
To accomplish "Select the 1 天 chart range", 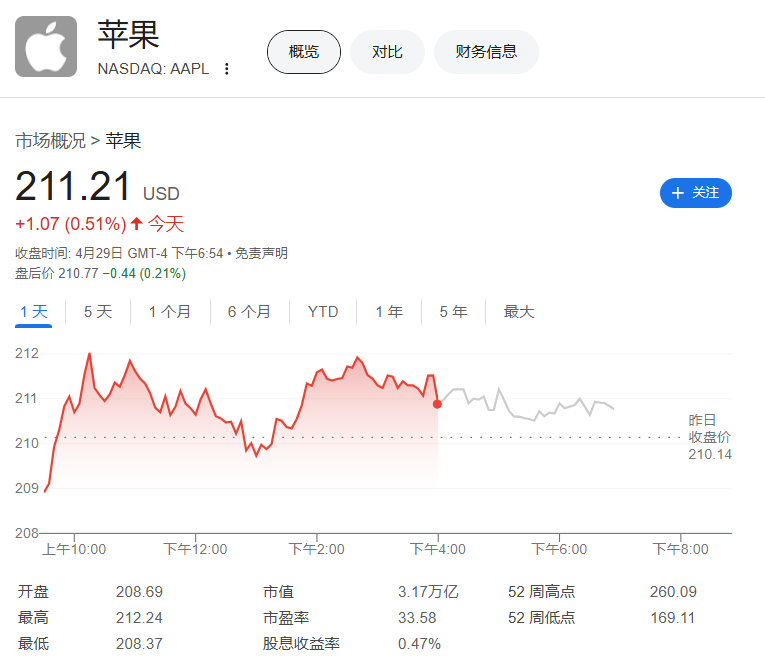I will 33,311.
